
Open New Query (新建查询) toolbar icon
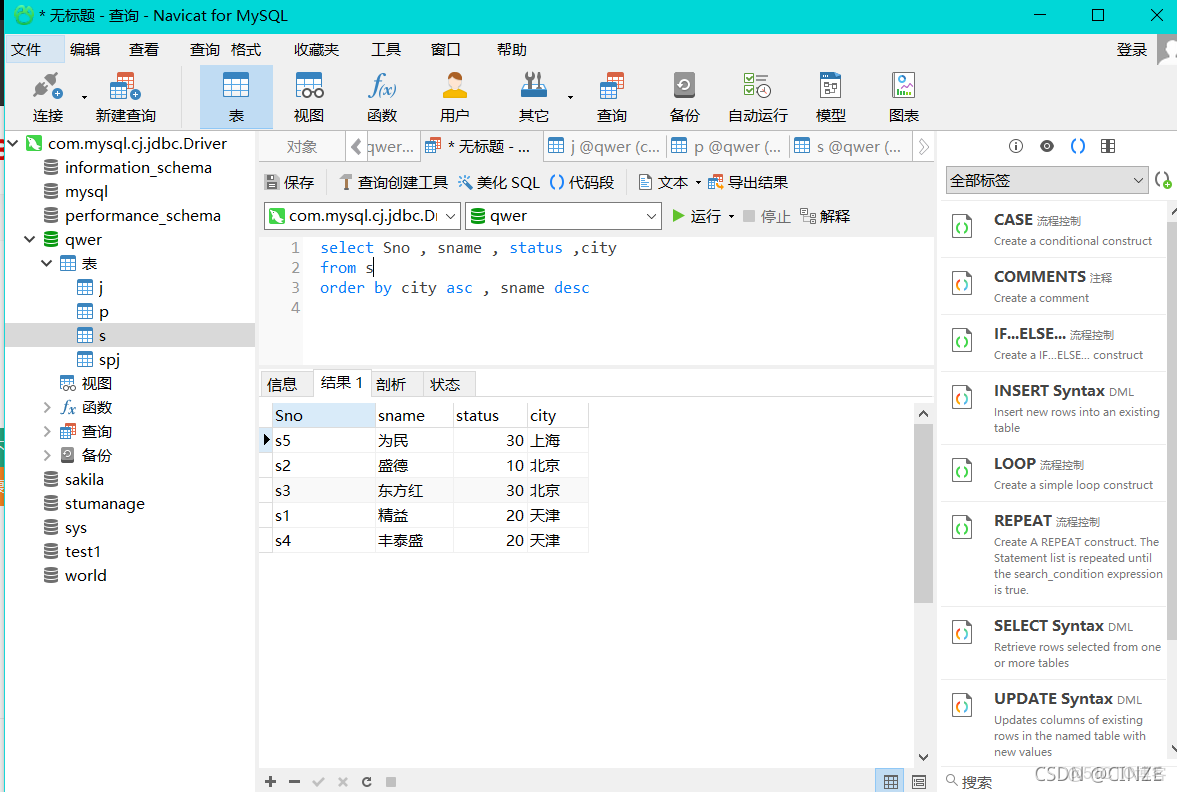pos(125,97)
